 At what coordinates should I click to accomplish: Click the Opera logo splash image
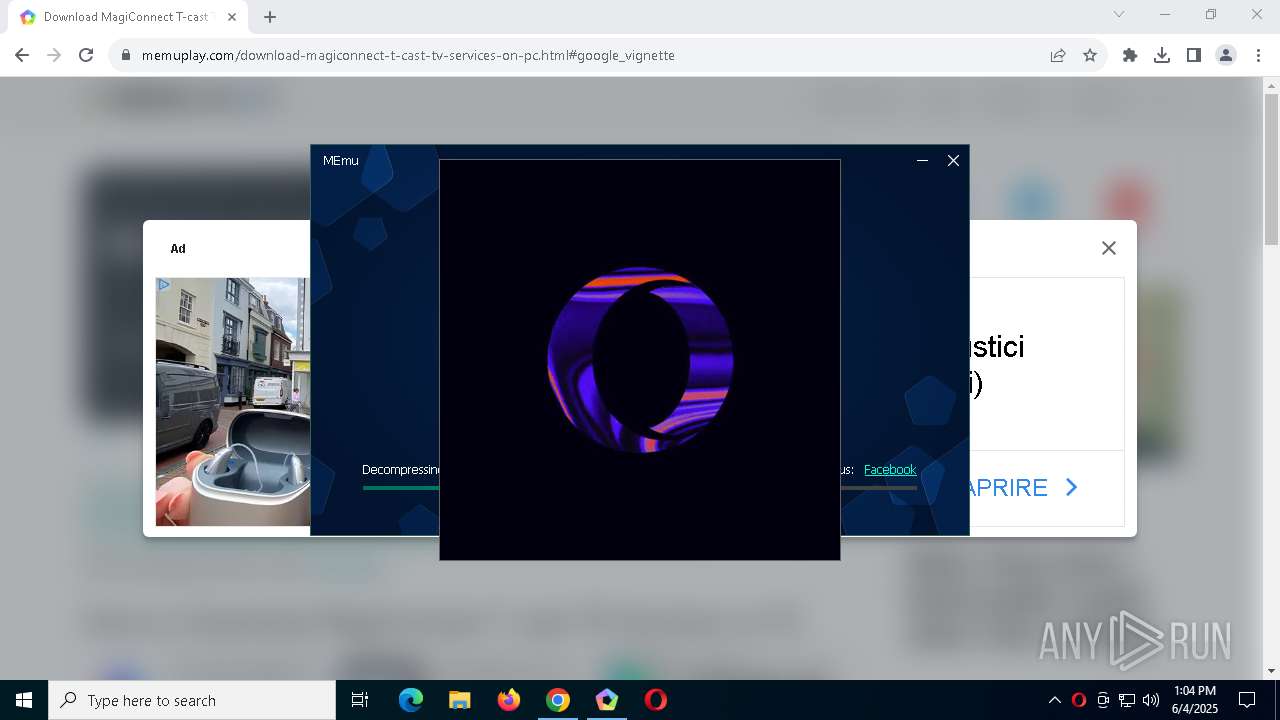click(x=640, y=360)
